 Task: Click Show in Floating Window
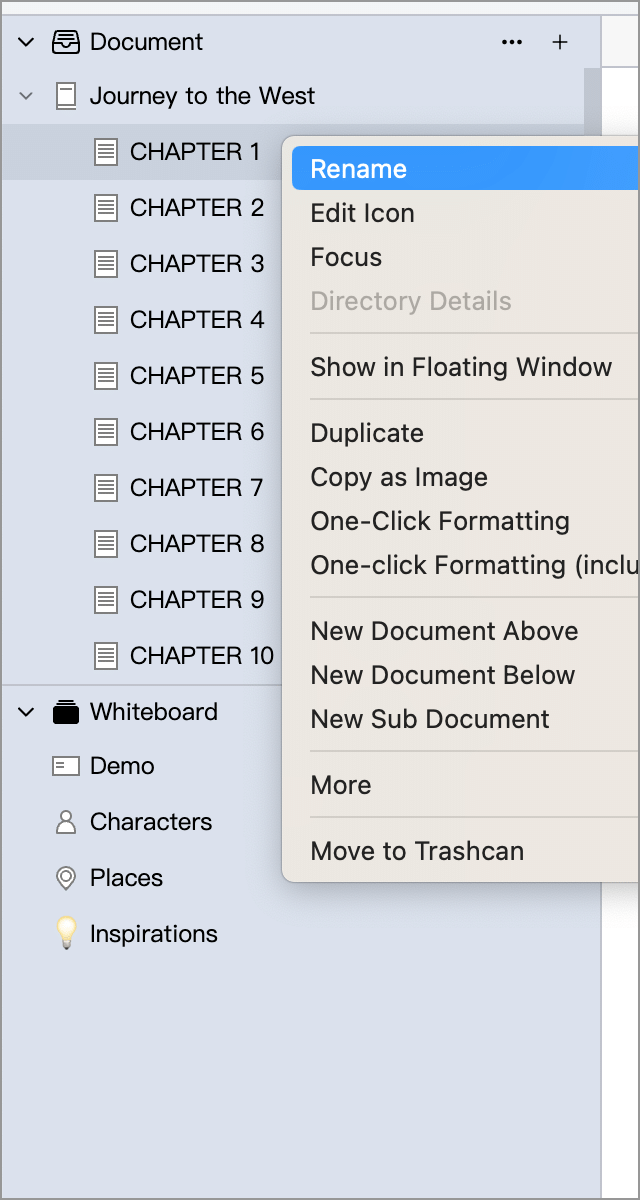pos(461,367)
